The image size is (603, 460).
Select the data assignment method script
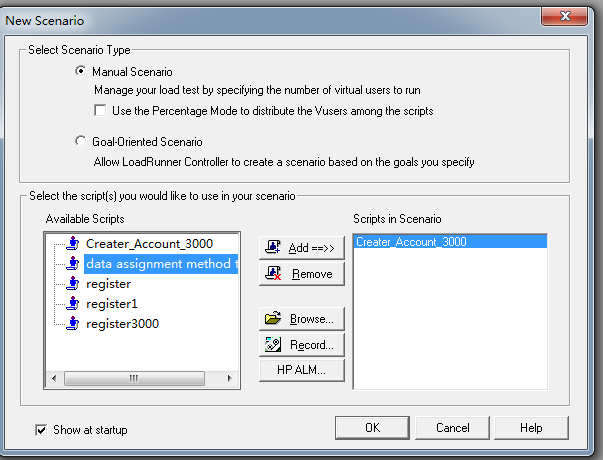click(x=162, y=264)
